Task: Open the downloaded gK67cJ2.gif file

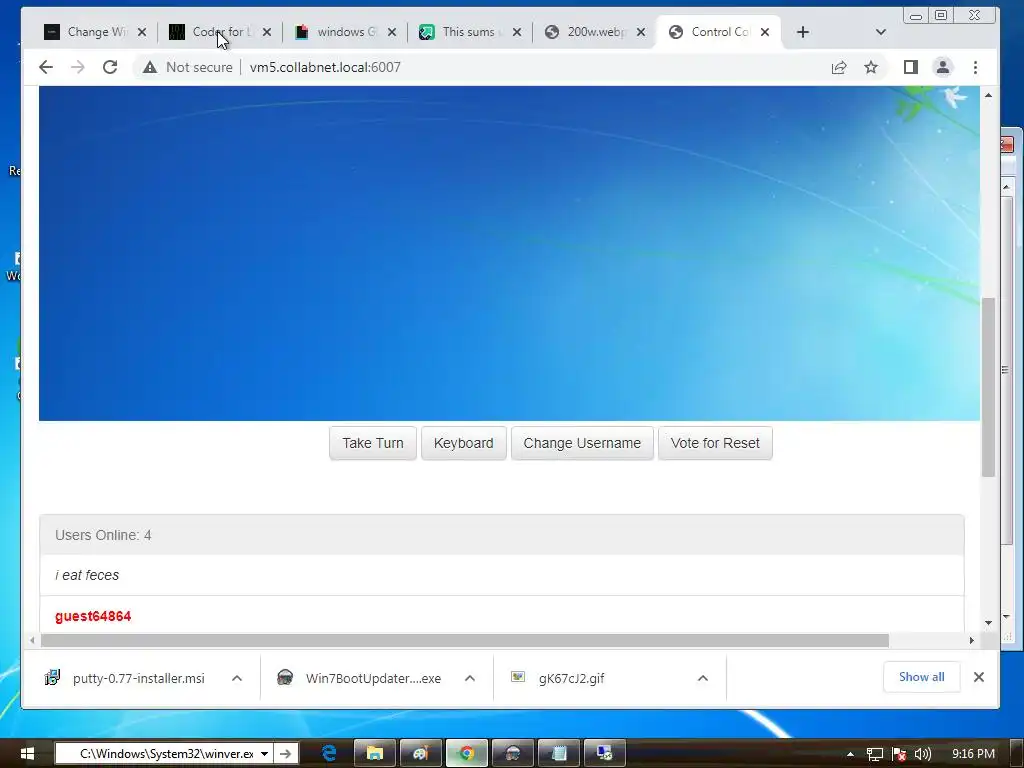Action: coord(558,678)
